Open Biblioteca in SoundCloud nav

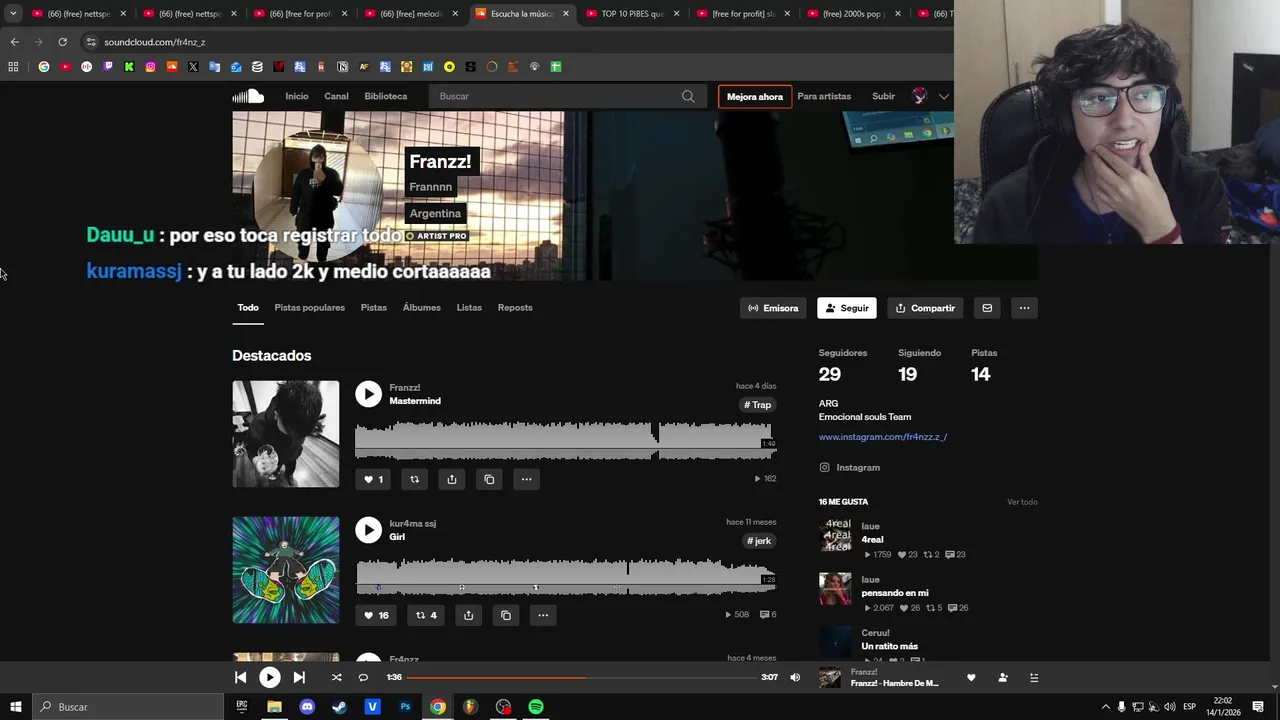[386, 96]
